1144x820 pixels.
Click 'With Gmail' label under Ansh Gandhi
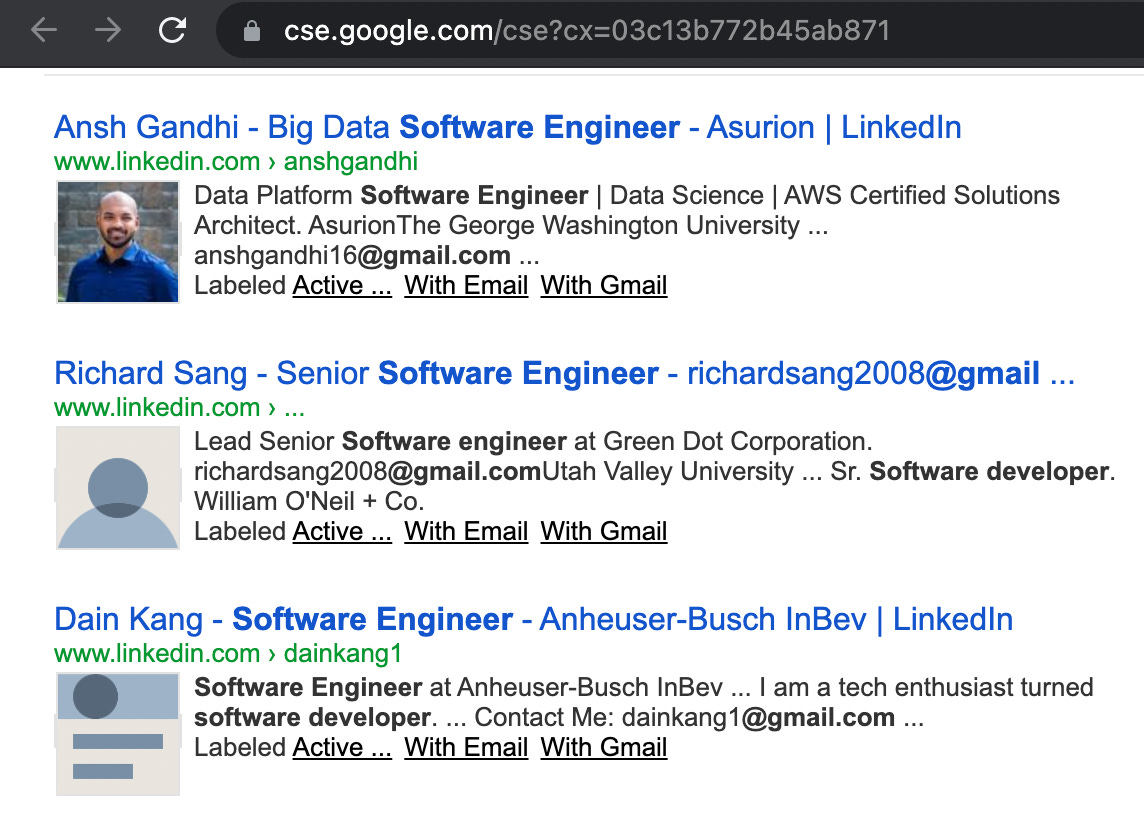(x=603, y=285)
